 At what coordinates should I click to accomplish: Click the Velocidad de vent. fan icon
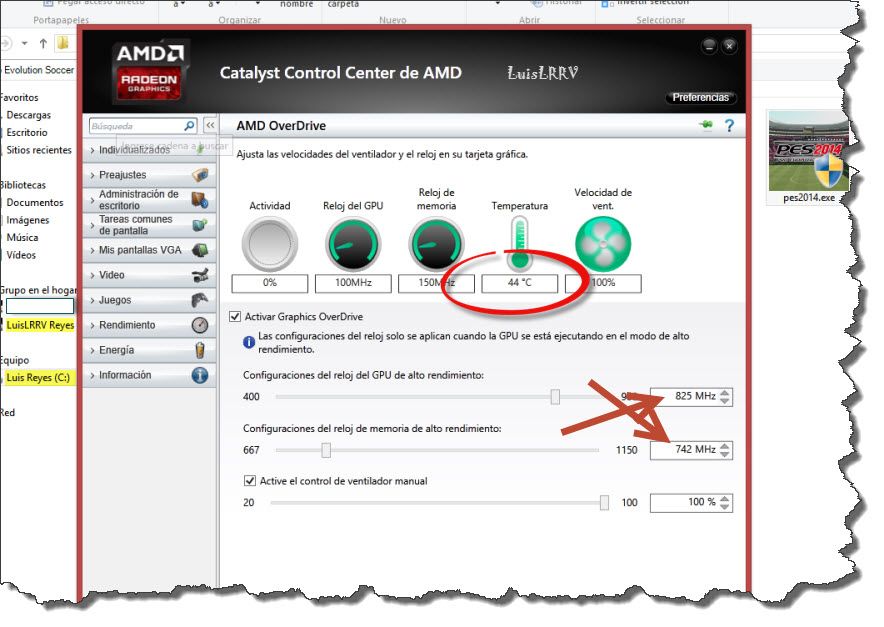pos(603,244)
